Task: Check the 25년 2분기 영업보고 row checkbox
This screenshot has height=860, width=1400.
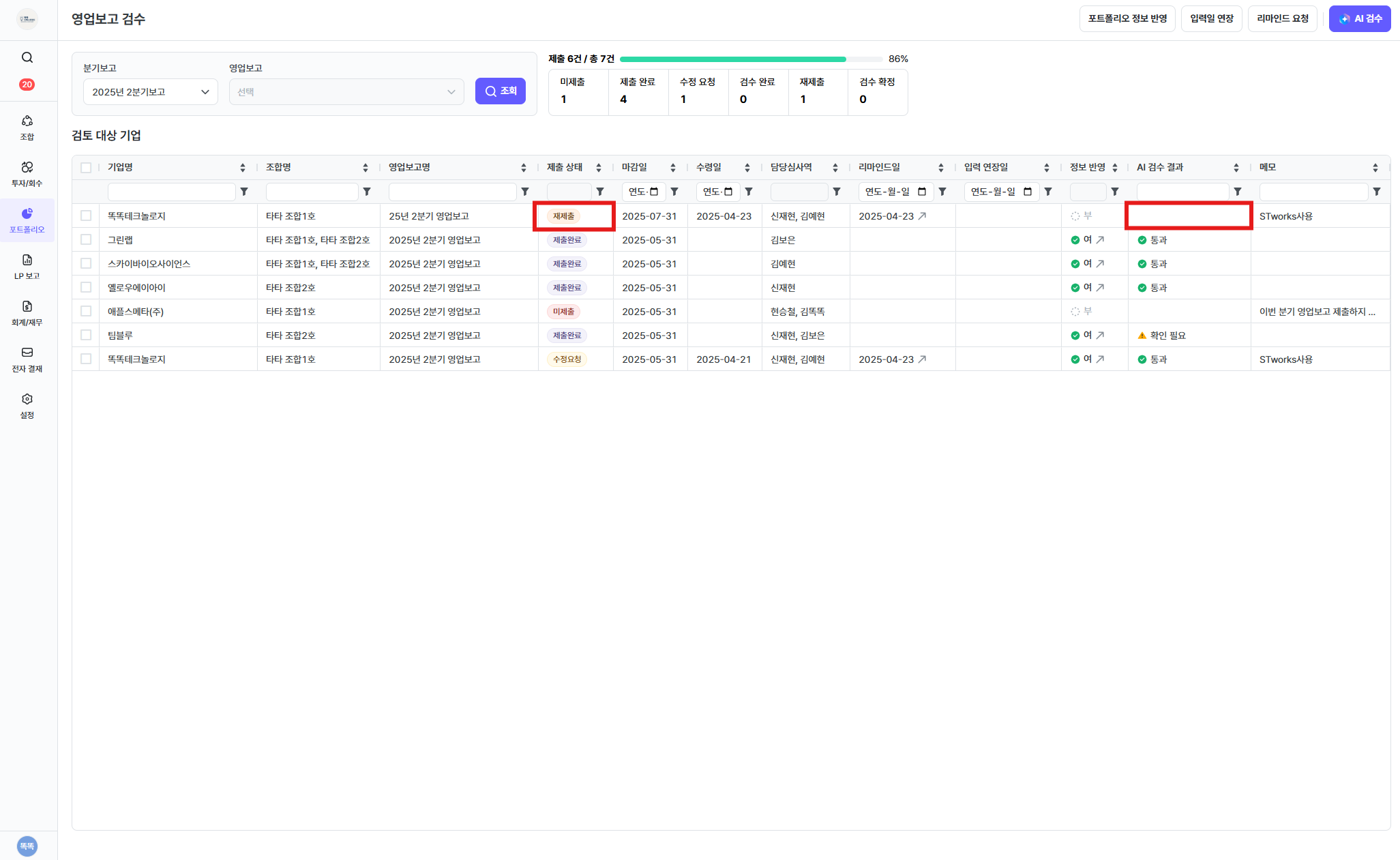Action: click(86, 216)
